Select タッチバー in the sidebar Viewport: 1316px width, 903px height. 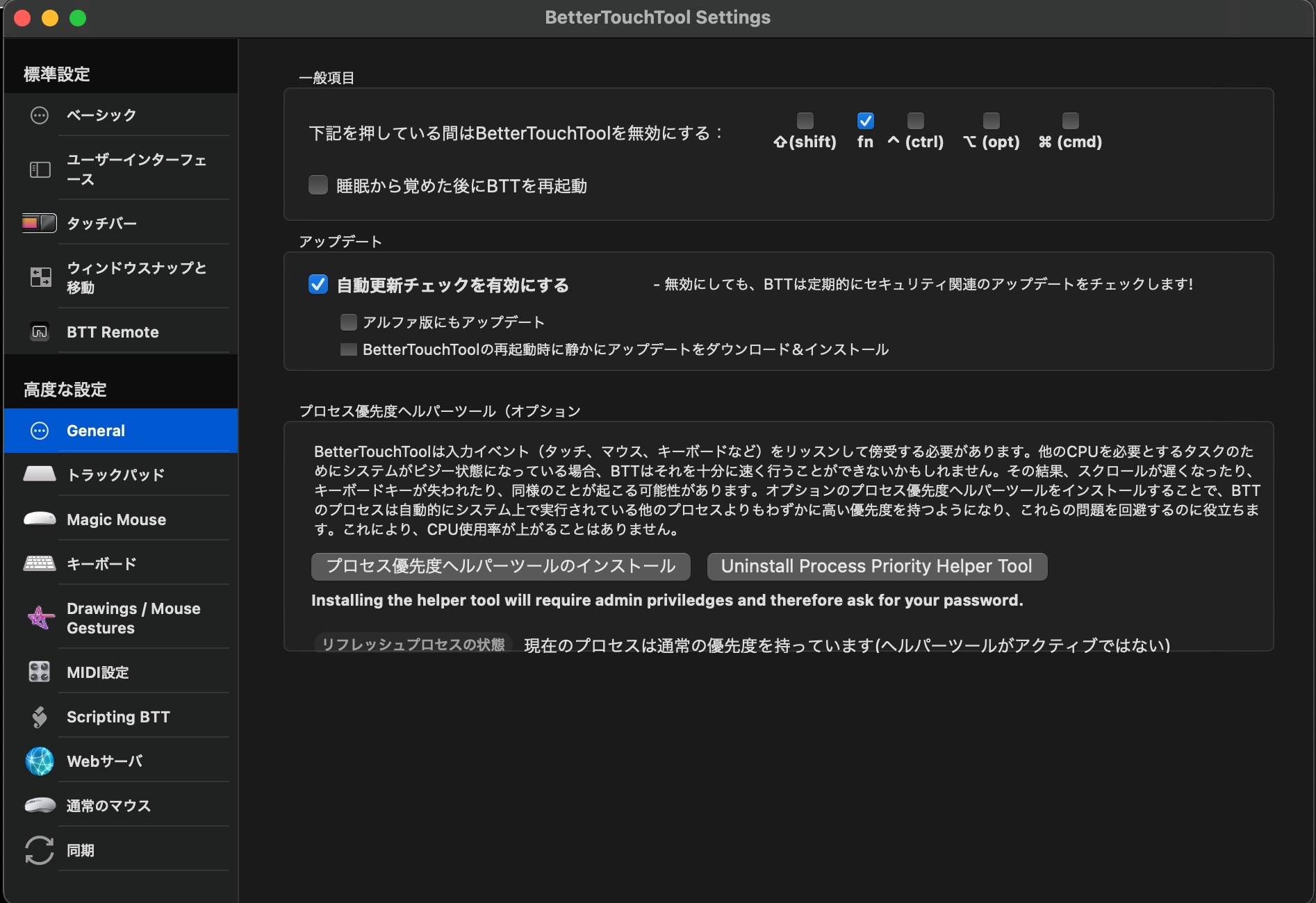tap(121, 223)
